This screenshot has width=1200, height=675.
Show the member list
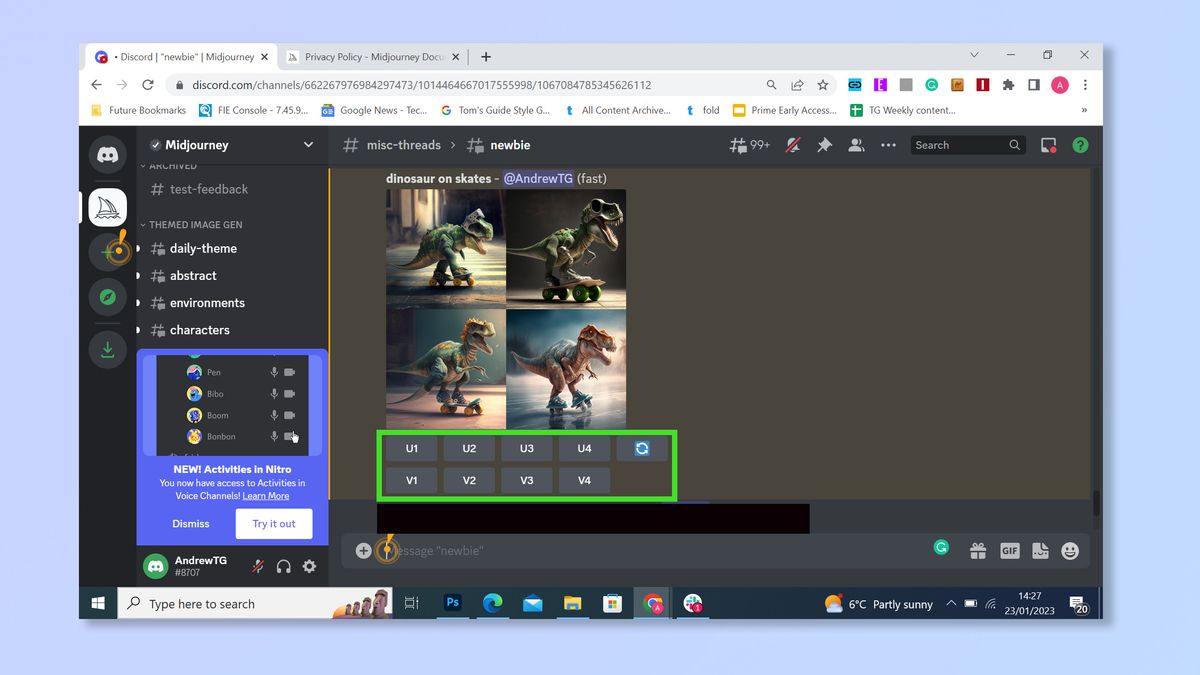coord(856,145)
